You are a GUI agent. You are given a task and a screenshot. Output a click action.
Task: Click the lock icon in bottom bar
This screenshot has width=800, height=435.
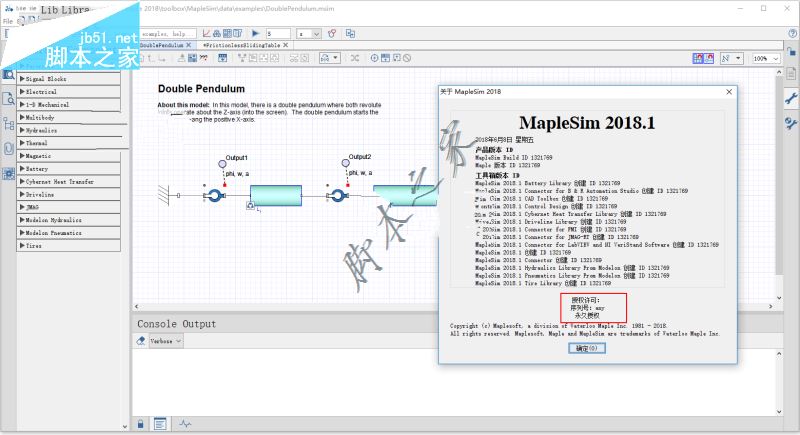[x=141, y=424]
